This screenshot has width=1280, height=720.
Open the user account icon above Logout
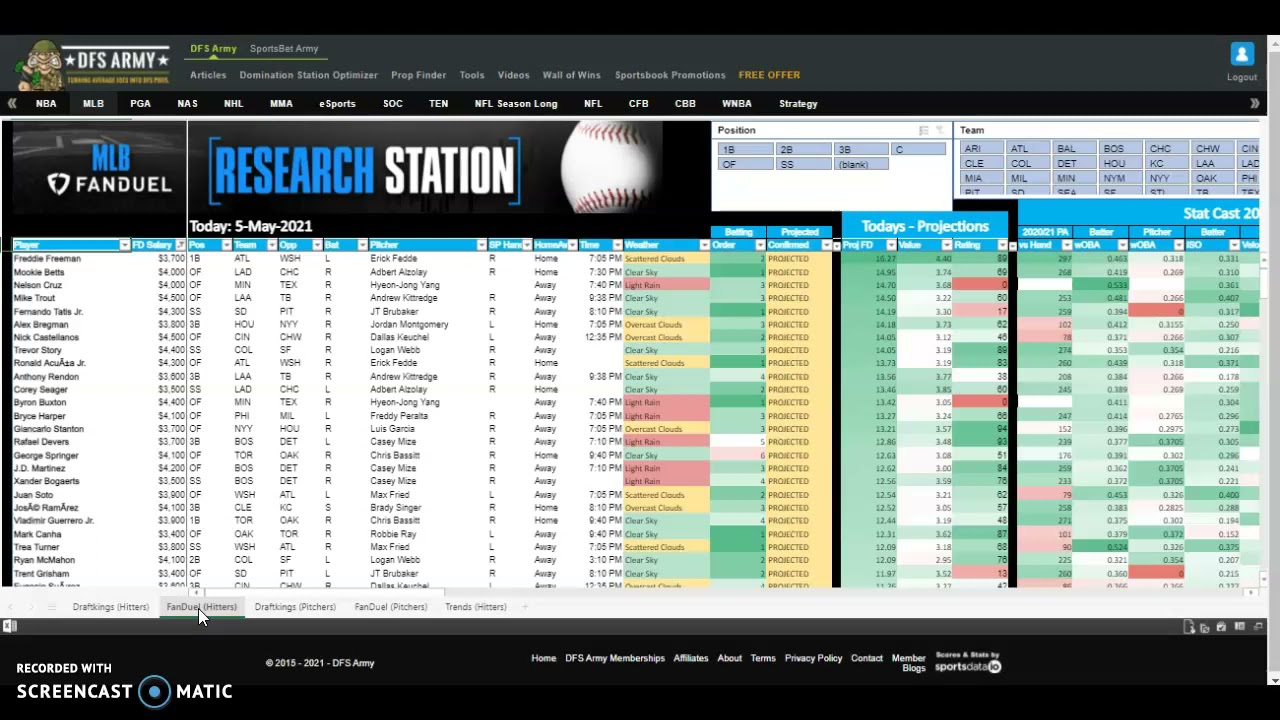[1241, 55]
